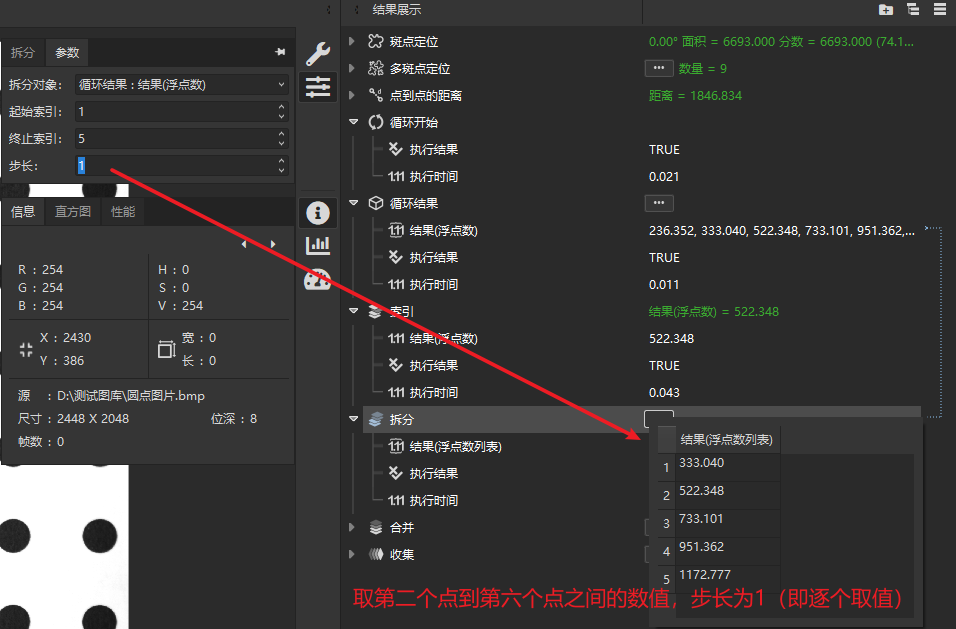The image size is (956, 629).
Task: Collapse the 循环开始 tree node
Action: click(353, 122)
